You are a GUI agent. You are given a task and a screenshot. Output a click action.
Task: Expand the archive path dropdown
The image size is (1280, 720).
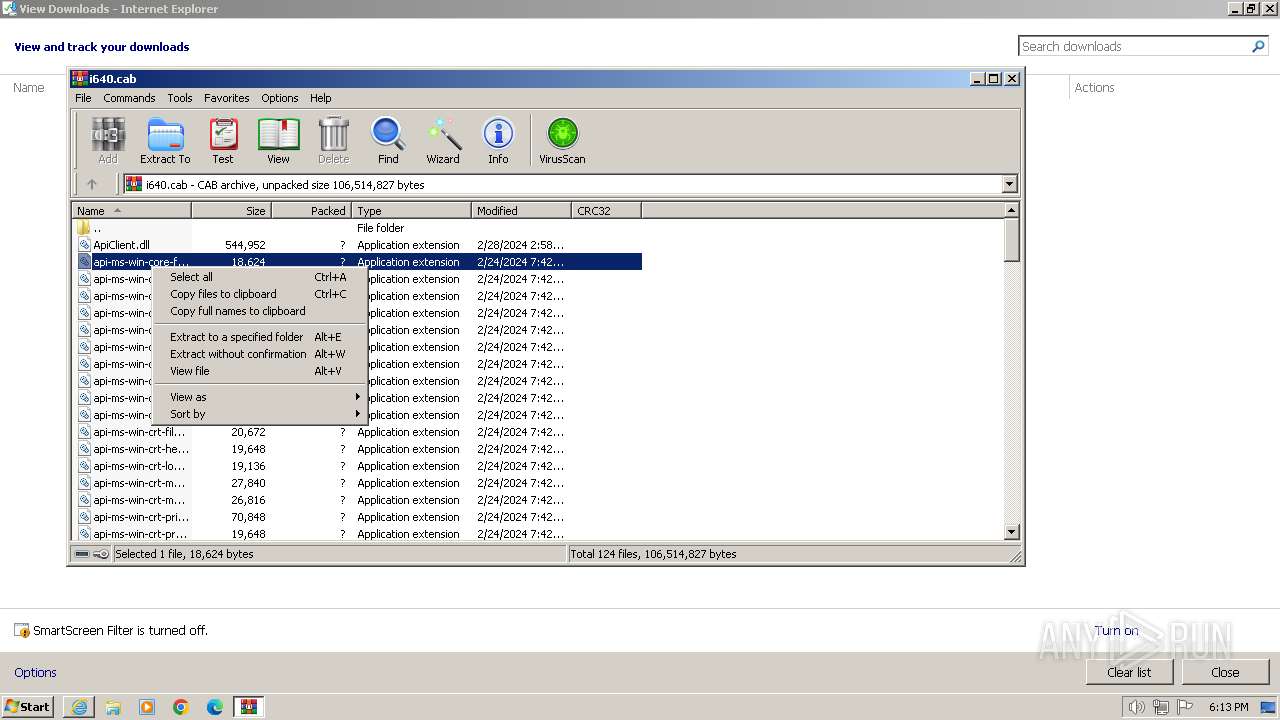tap(1009, 184)
